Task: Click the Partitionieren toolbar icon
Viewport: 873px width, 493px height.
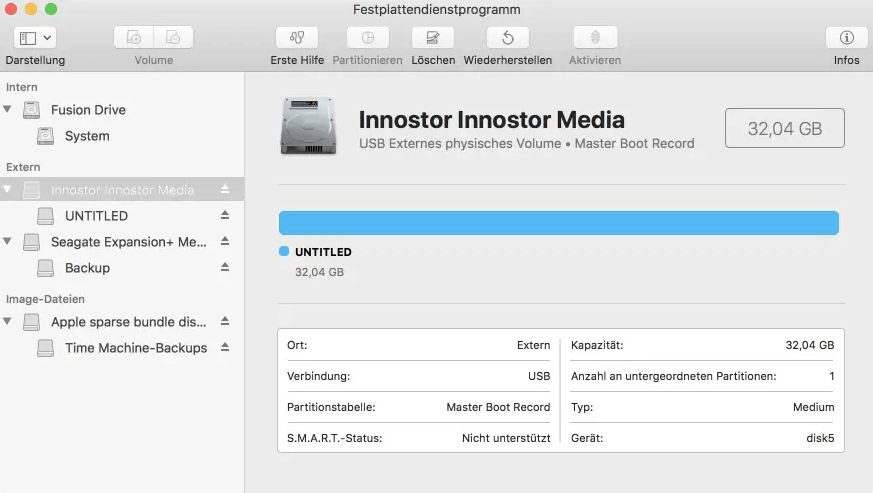Action: point(367,37)
